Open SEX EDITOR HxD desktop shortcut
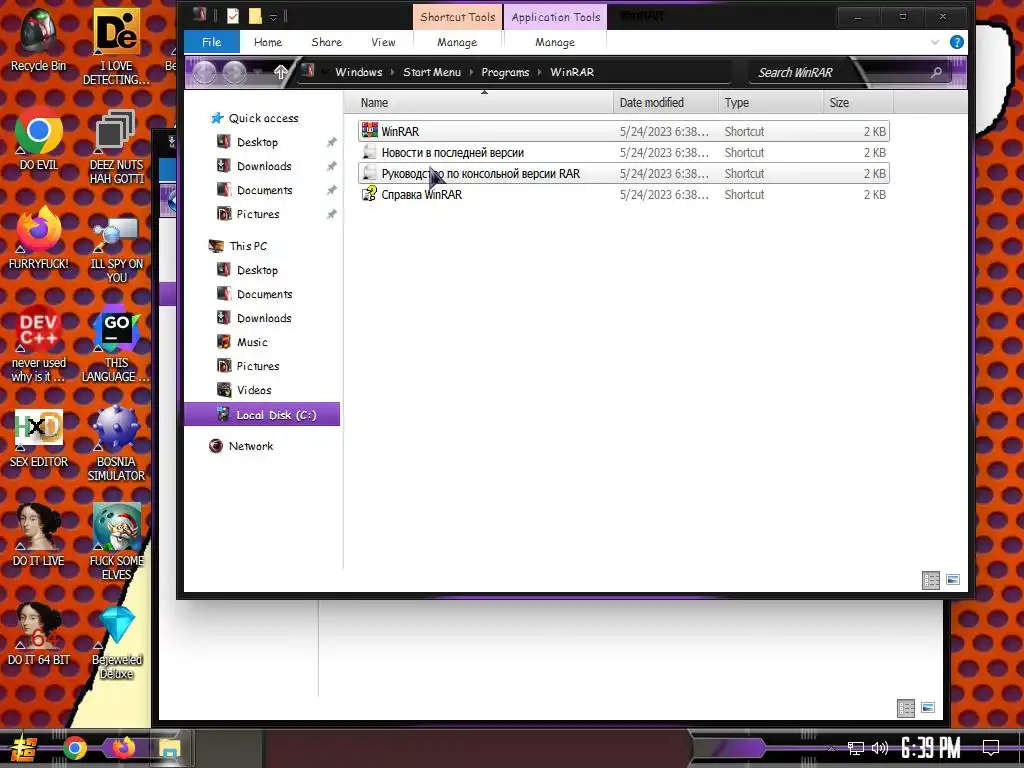 click(39, 438)
